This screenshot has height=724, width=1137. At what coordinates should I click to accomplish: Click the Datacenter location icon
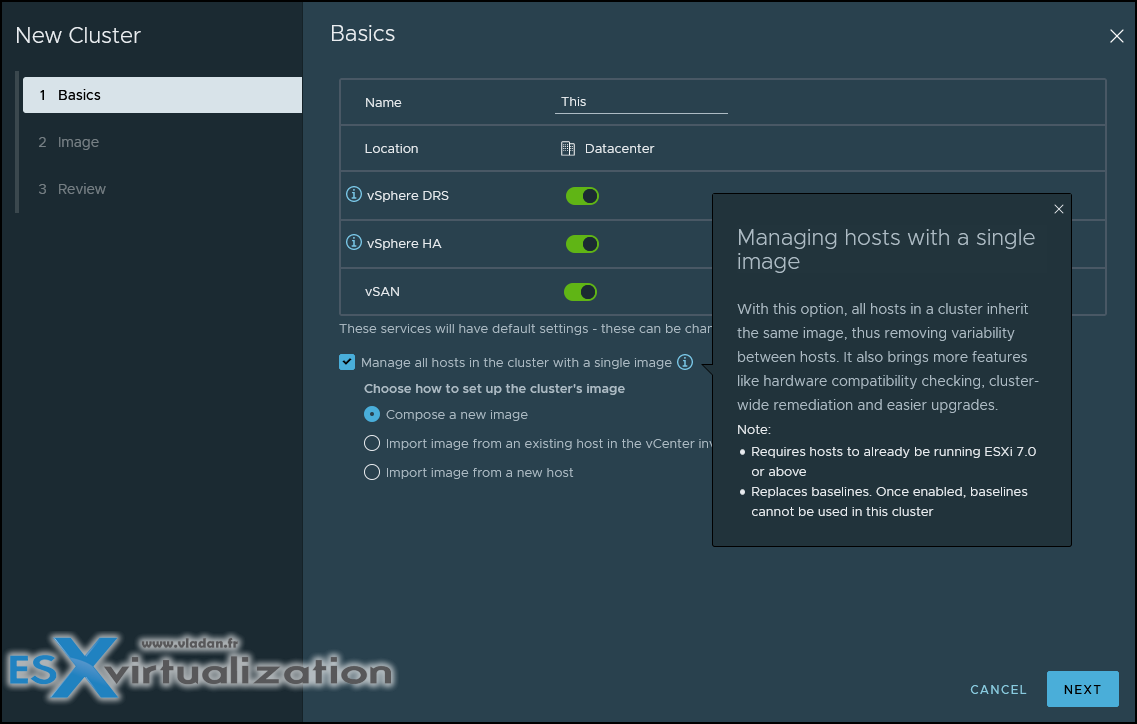pos(568,149)
